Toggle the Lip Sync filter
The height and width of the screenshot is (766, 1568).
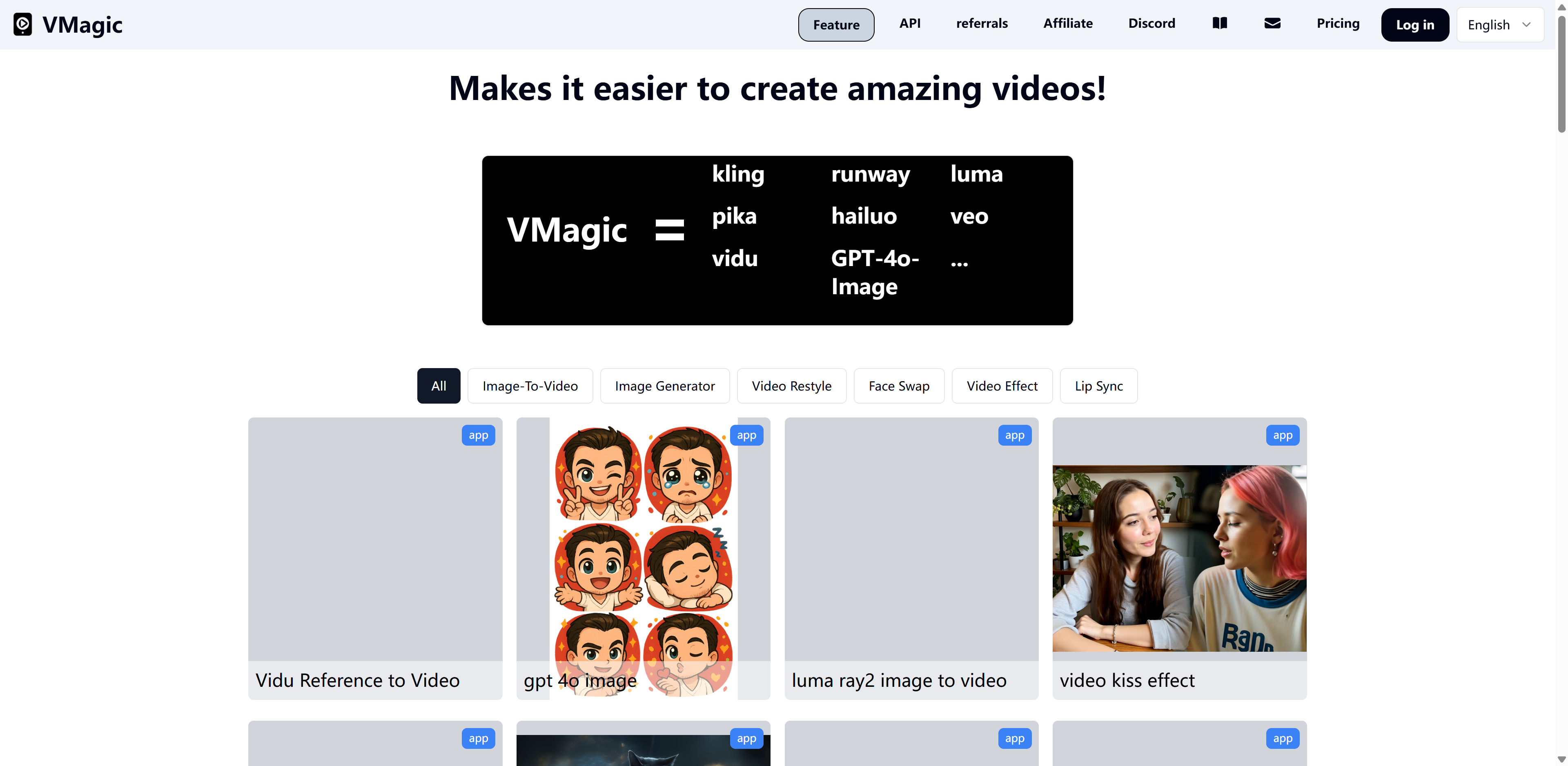[1098, 386]
